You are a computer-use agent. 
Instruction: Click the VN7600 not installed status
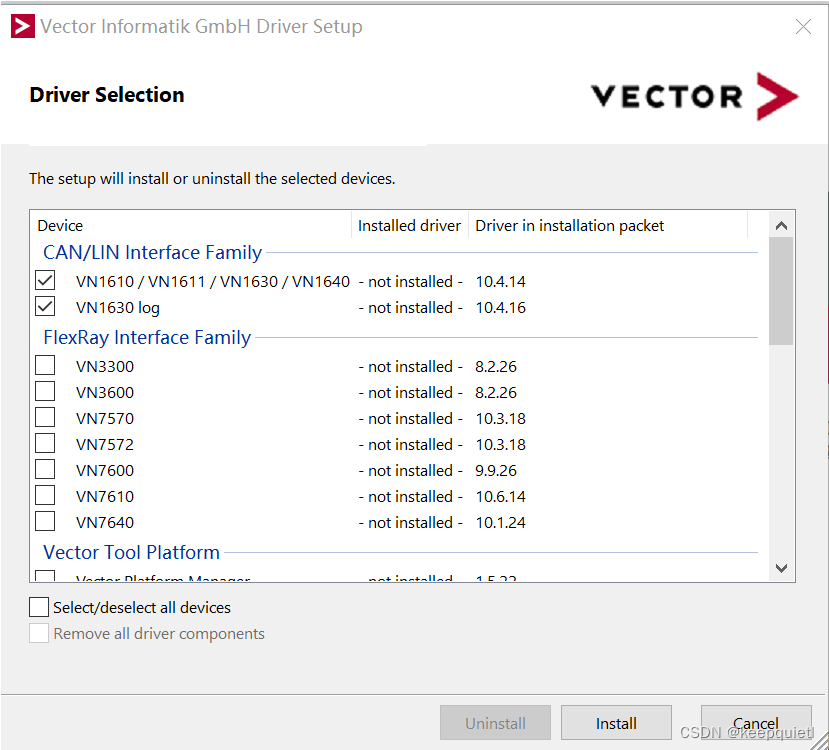pos(410,470)
